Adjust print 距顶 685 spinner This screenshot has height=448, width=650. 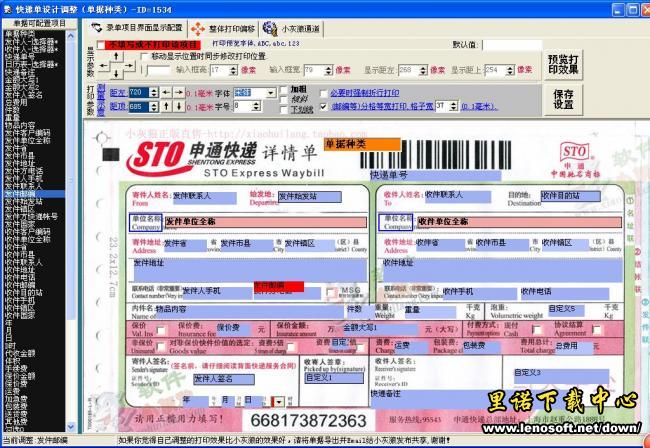click(153, 107)
